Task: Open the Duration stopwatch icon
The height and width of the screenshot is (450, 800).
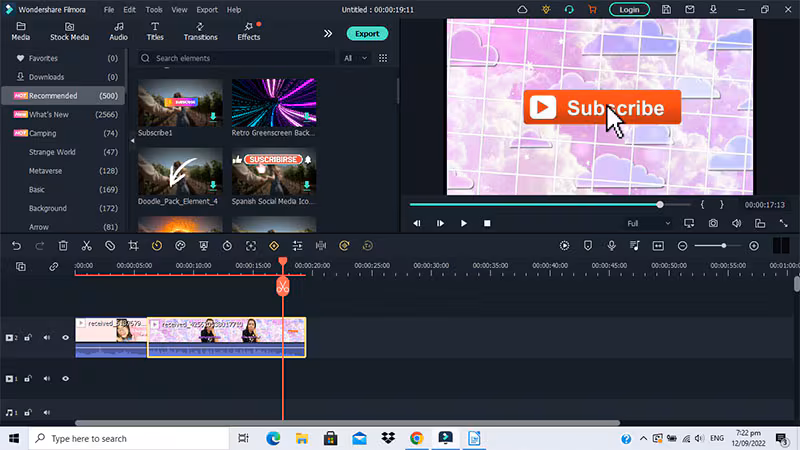Action: pos(227,246)
